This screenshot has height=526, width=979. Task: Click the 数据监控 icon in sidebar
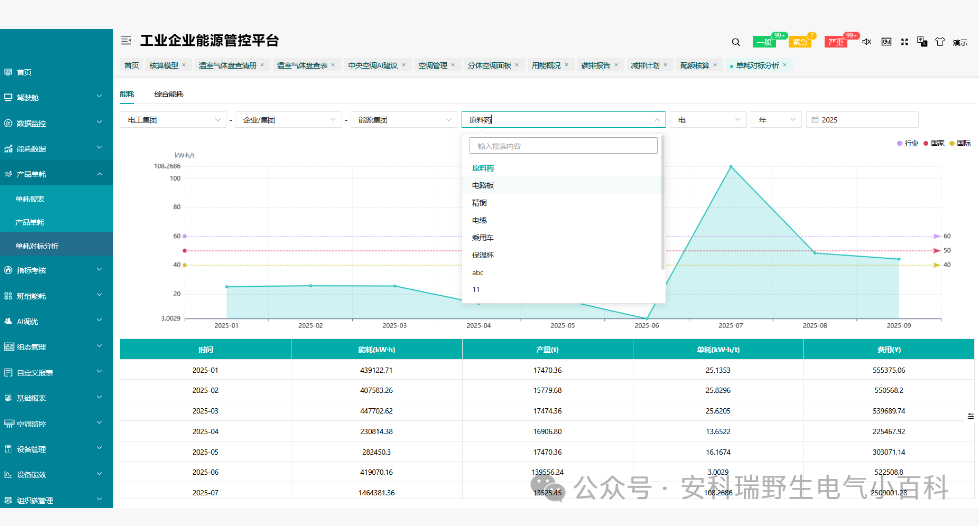(8, 123)
